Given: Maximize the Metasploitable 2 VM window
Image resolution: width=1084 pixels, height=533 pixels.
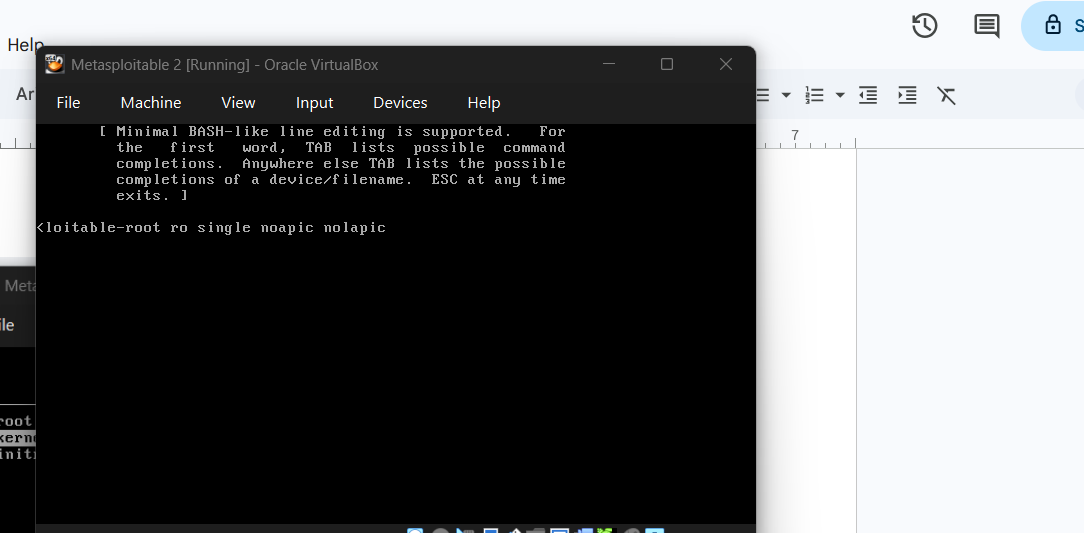Looking at the screenshot, I should click(667, 65).
